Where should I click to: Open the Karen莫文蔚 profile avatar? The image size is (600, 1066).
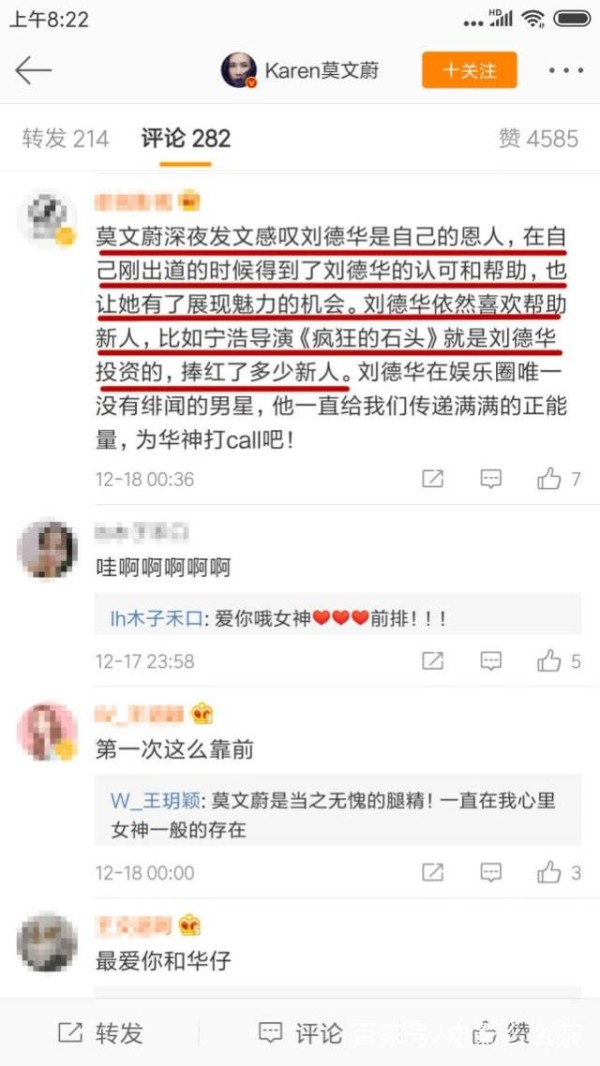[239, 70]
